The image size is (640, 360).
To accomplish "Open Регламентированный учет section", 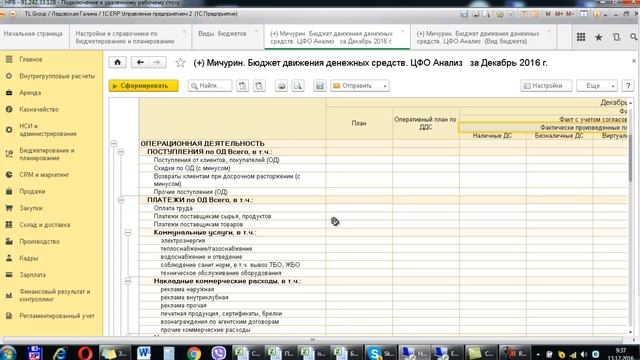I will (x=57, y=316).
